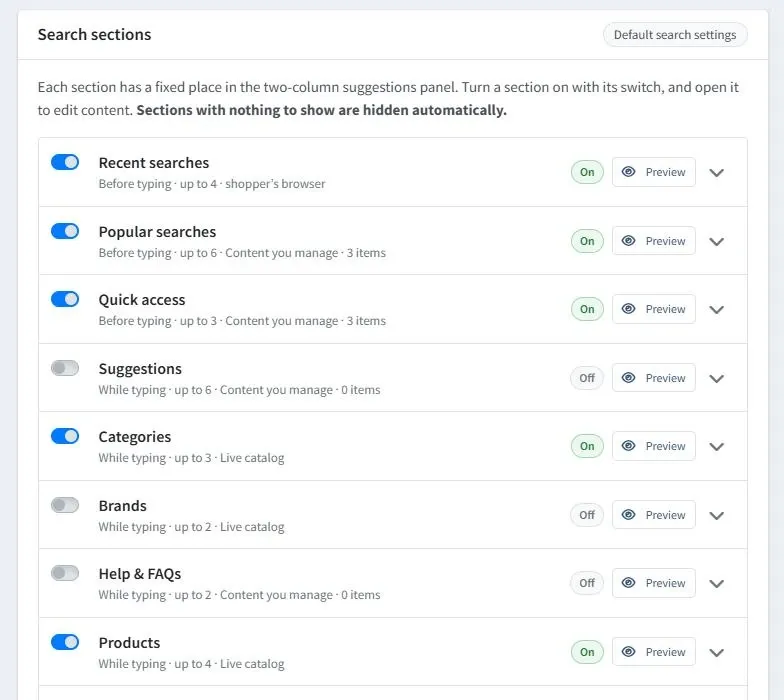Click "Sections with nothing to show" bold text
This screenshot has height=700, width=784.
point(322,110)
